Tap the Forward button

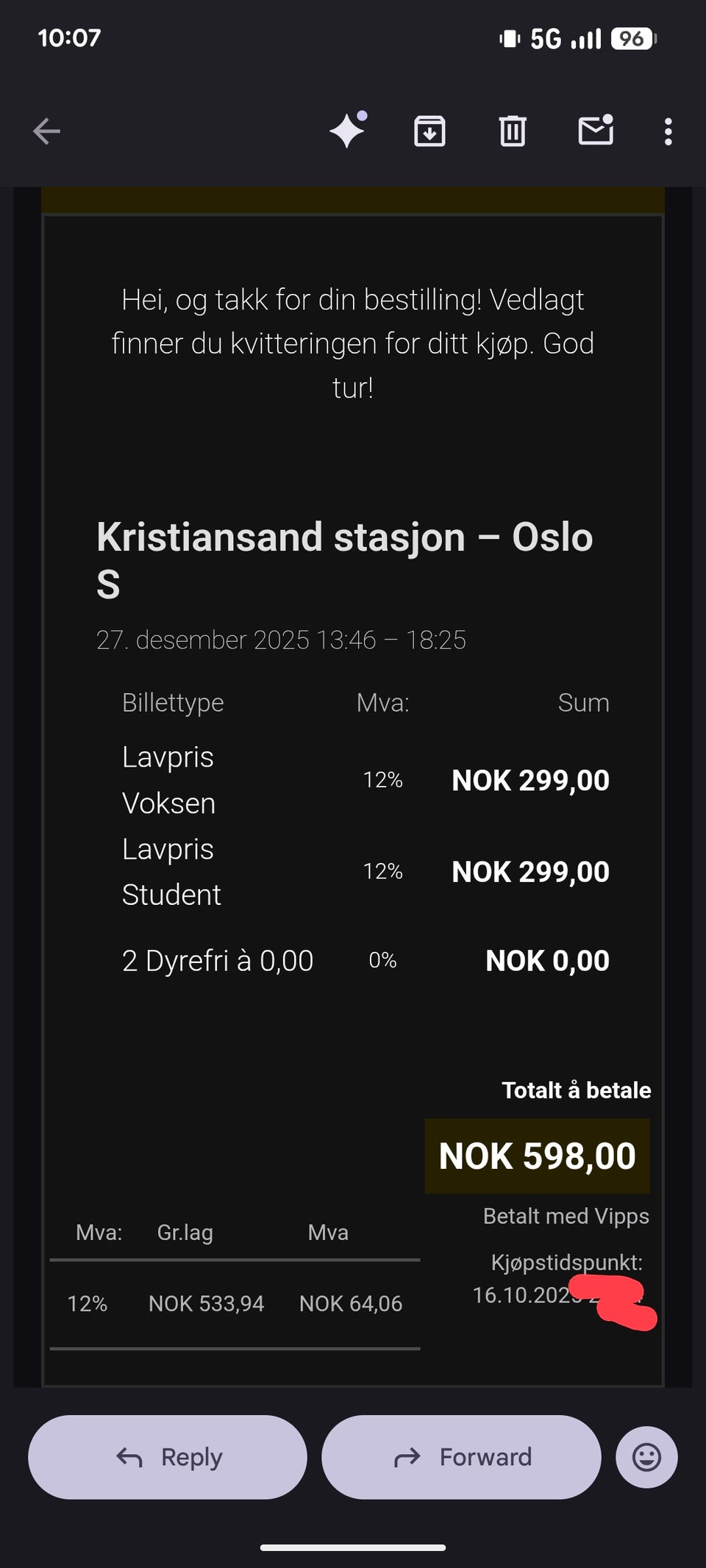(x=461, y=1457)
